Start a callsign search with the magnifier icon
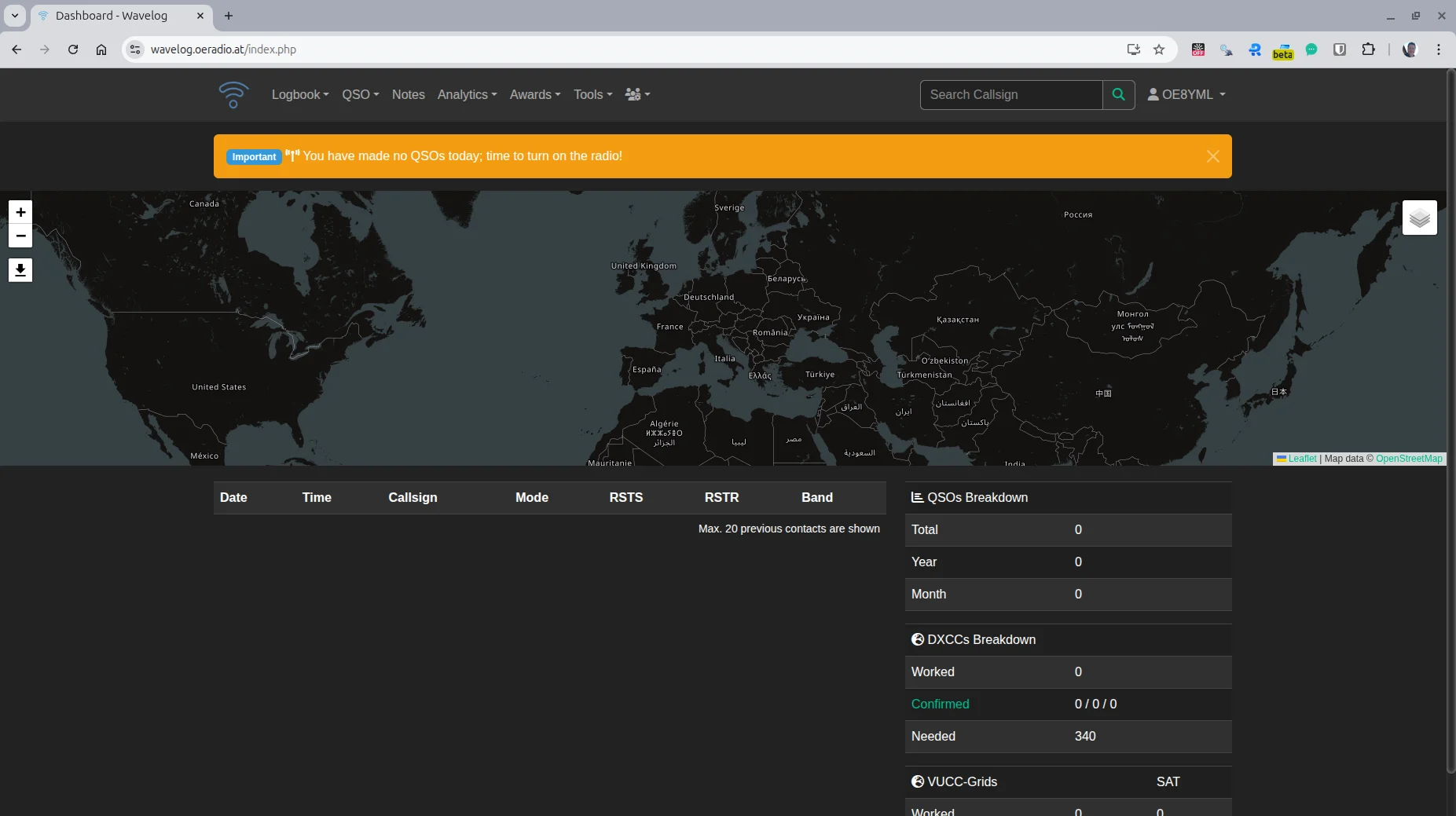The image size is (1456, 816). coord(1119,94)
